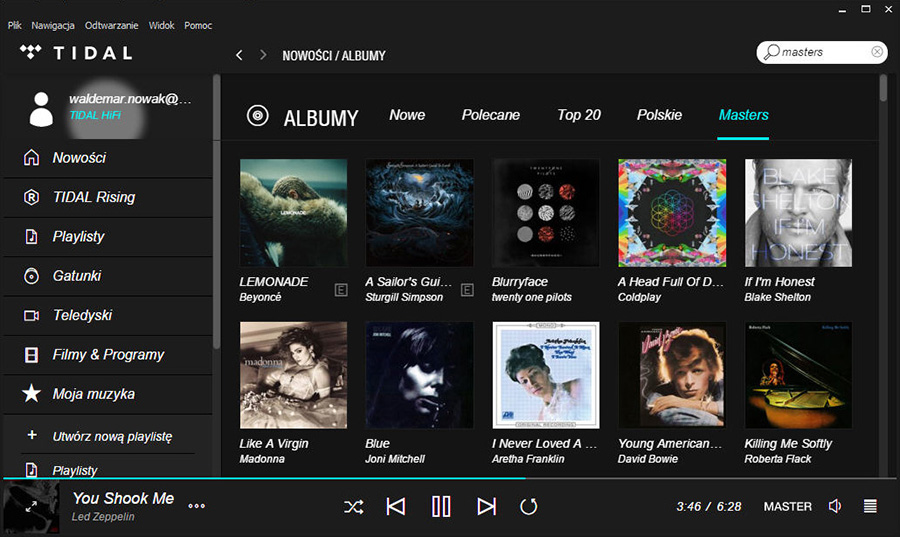Click the artist name Sturgill Simpson
The height and width of the screenshot is (537, 900).
(x=404, y=297)
